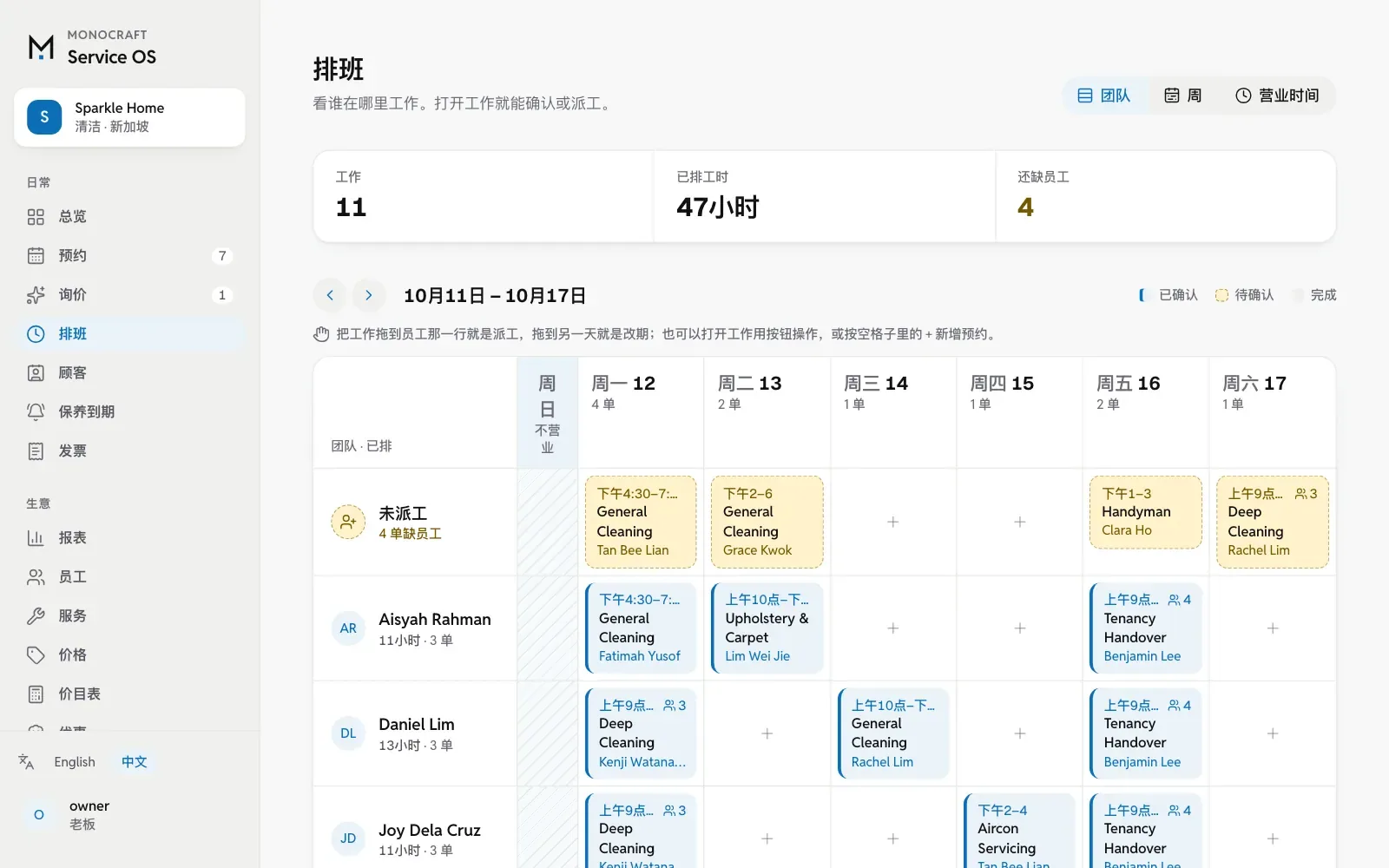Click the 询价 sparkle icon

(36, 295)
